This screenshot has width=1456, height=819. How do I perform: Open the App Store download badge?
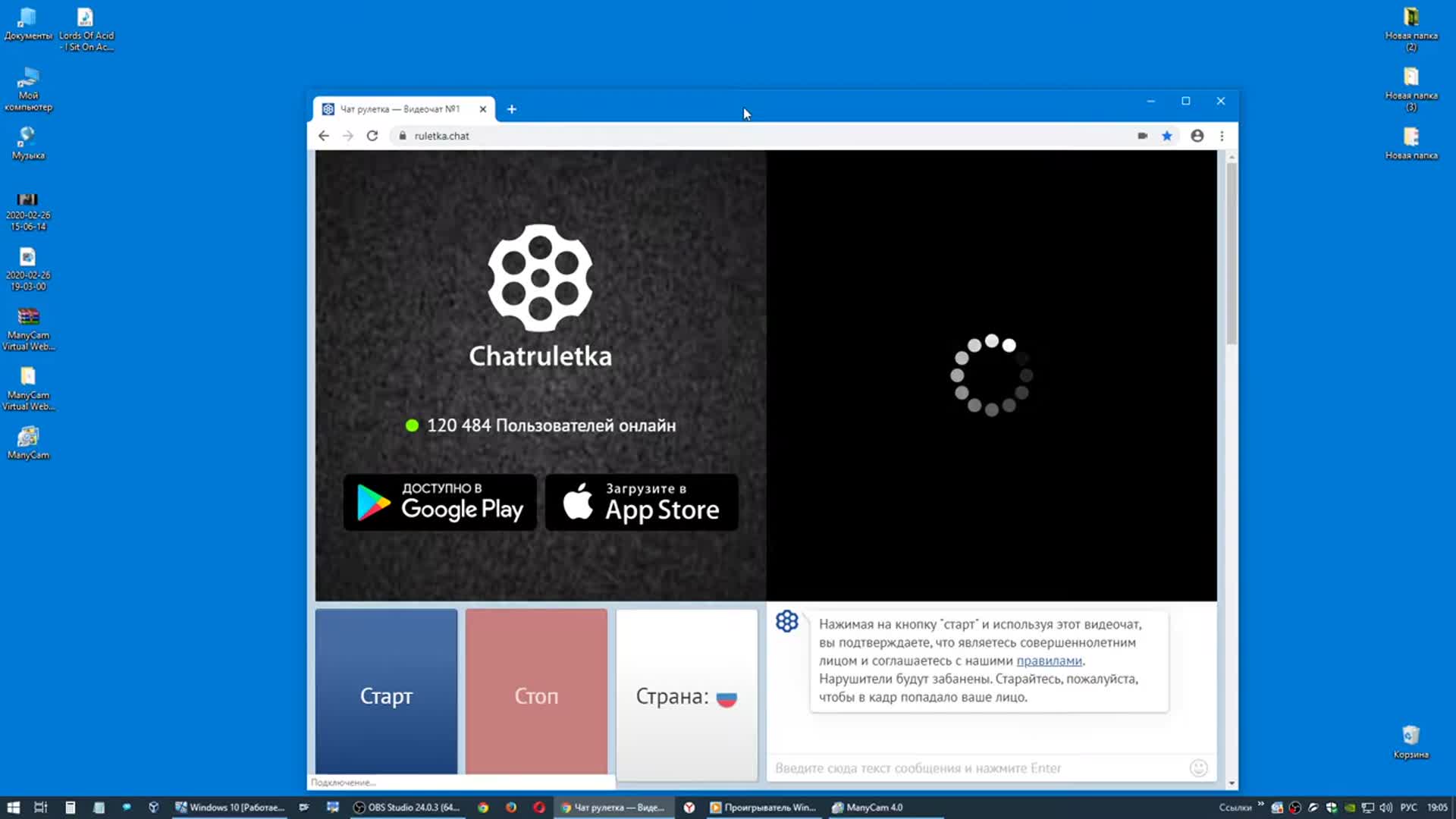(642, 502)
